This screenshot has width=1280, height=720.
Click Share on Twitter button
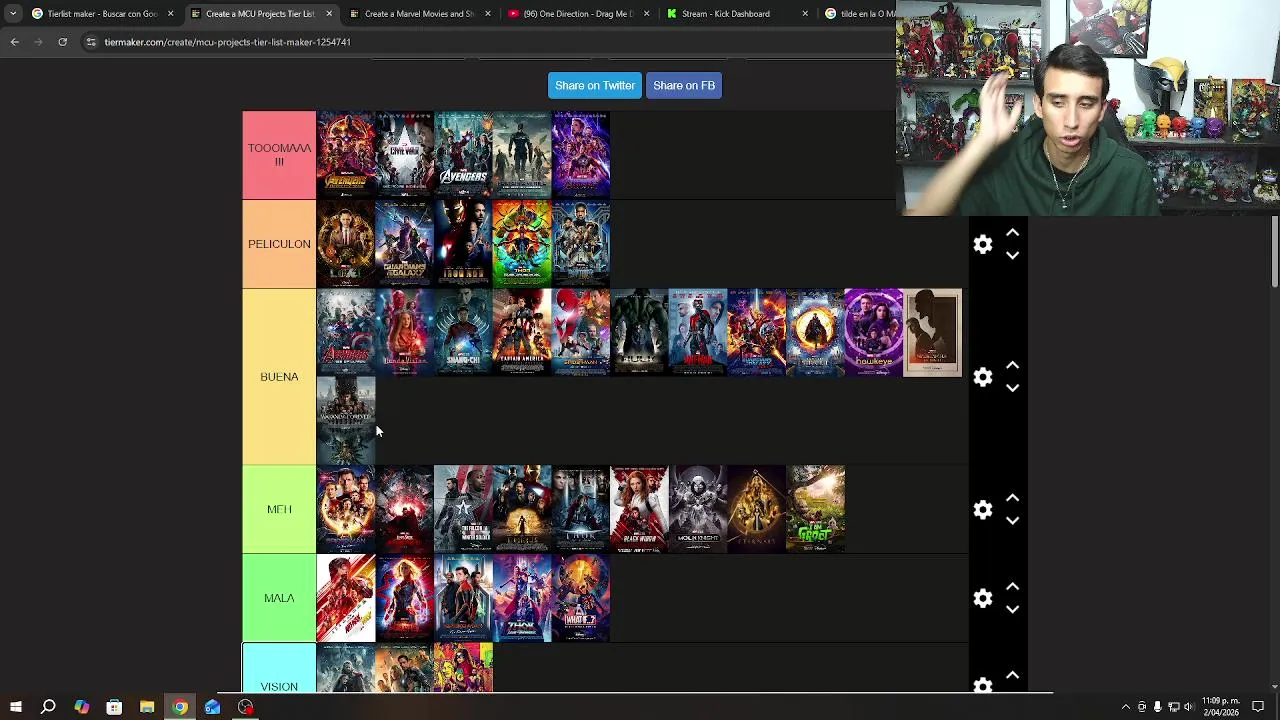595,85
